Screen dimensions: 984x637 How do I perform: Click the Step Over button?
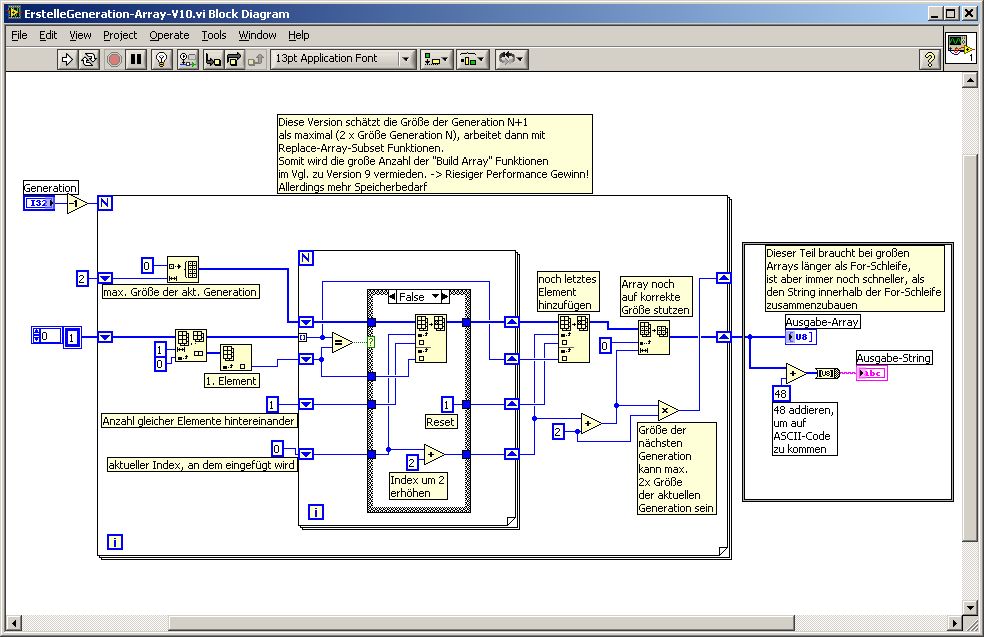[x=234, y=60]
